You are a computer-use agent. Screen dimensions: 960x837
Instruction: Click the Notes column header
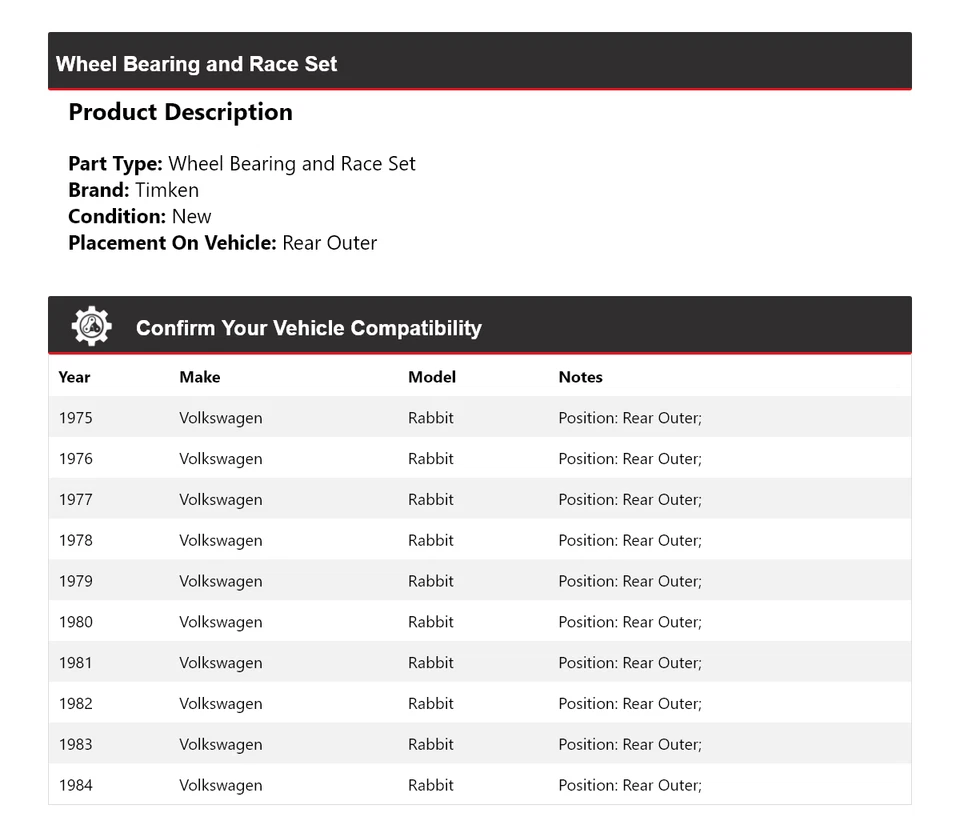[580, 377]
